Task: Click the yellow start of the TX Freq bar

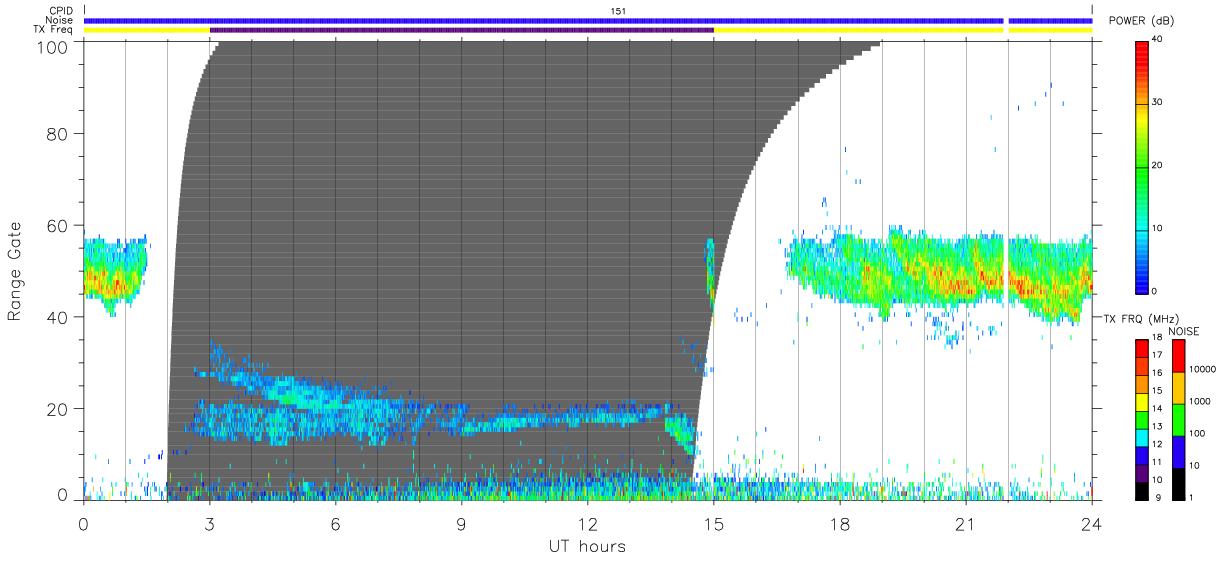Action: [x=146, y=30]
